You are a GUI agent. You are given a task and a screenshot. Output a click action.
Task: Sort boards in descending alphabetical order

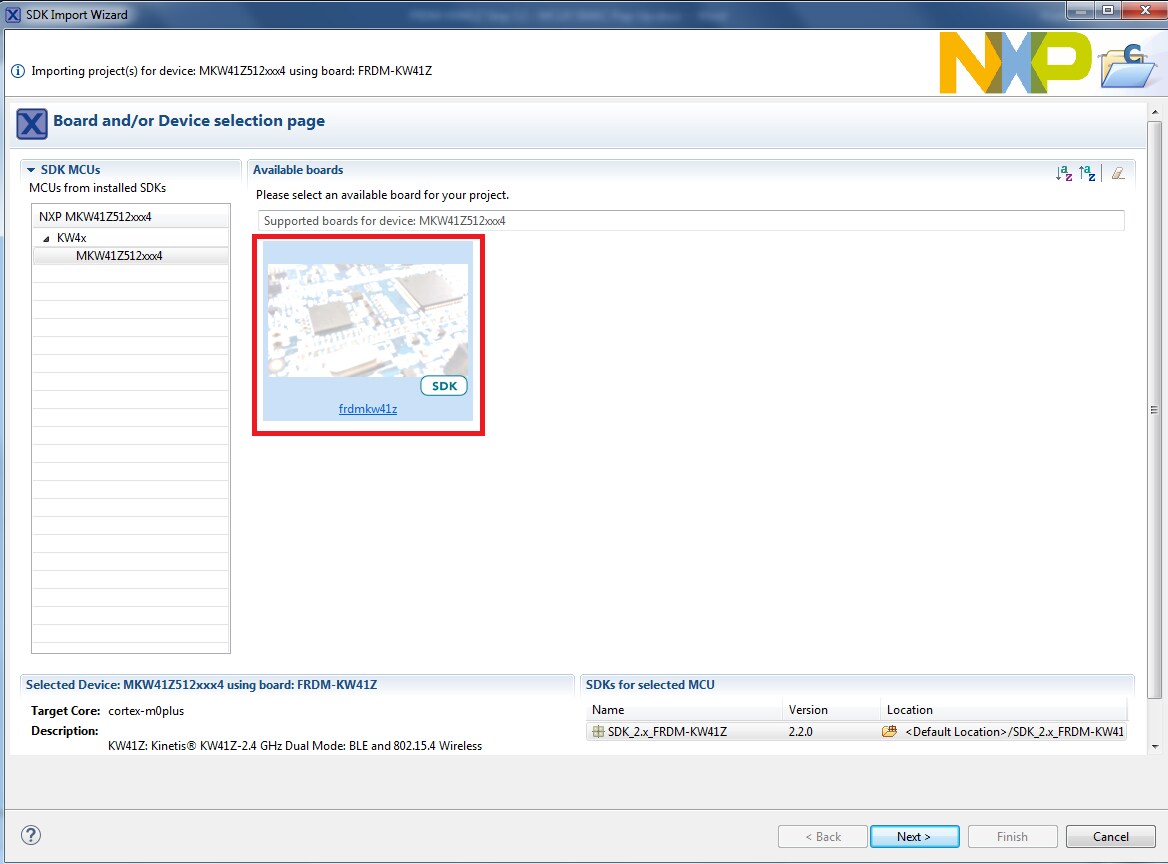pos(1087,173)
